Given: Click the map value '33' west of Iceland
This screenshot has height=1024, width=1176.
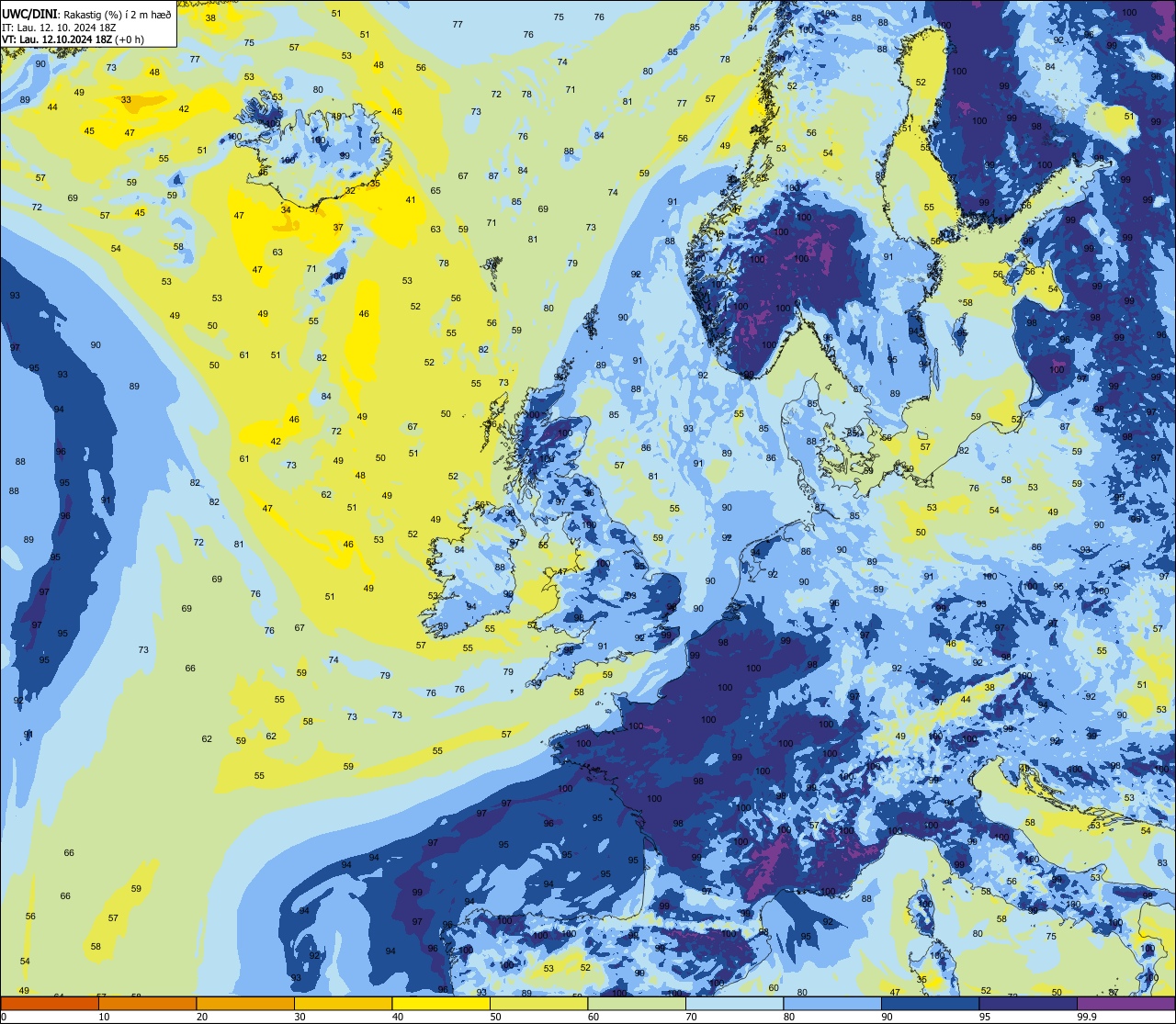Looking at the screenshot, I should [126, 100].
